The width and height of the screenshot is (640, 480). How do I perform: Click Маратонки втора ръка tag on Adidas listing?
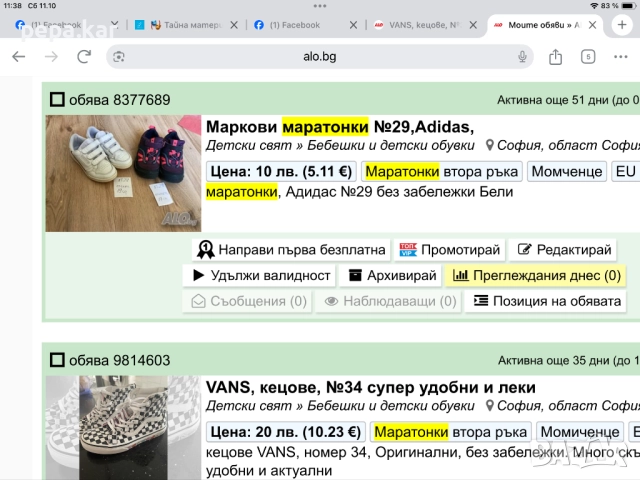(x=442, y=171)
